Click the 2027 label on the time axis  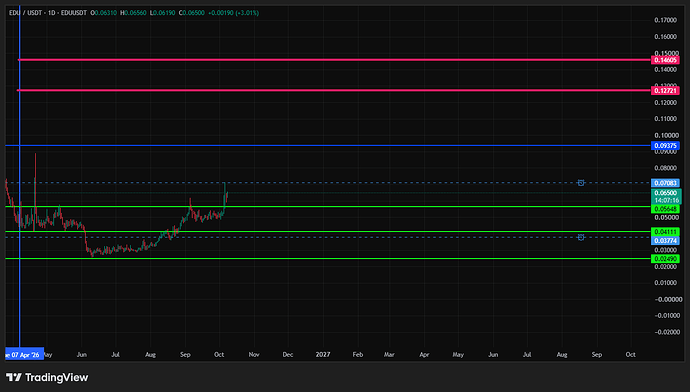point(323,355)
